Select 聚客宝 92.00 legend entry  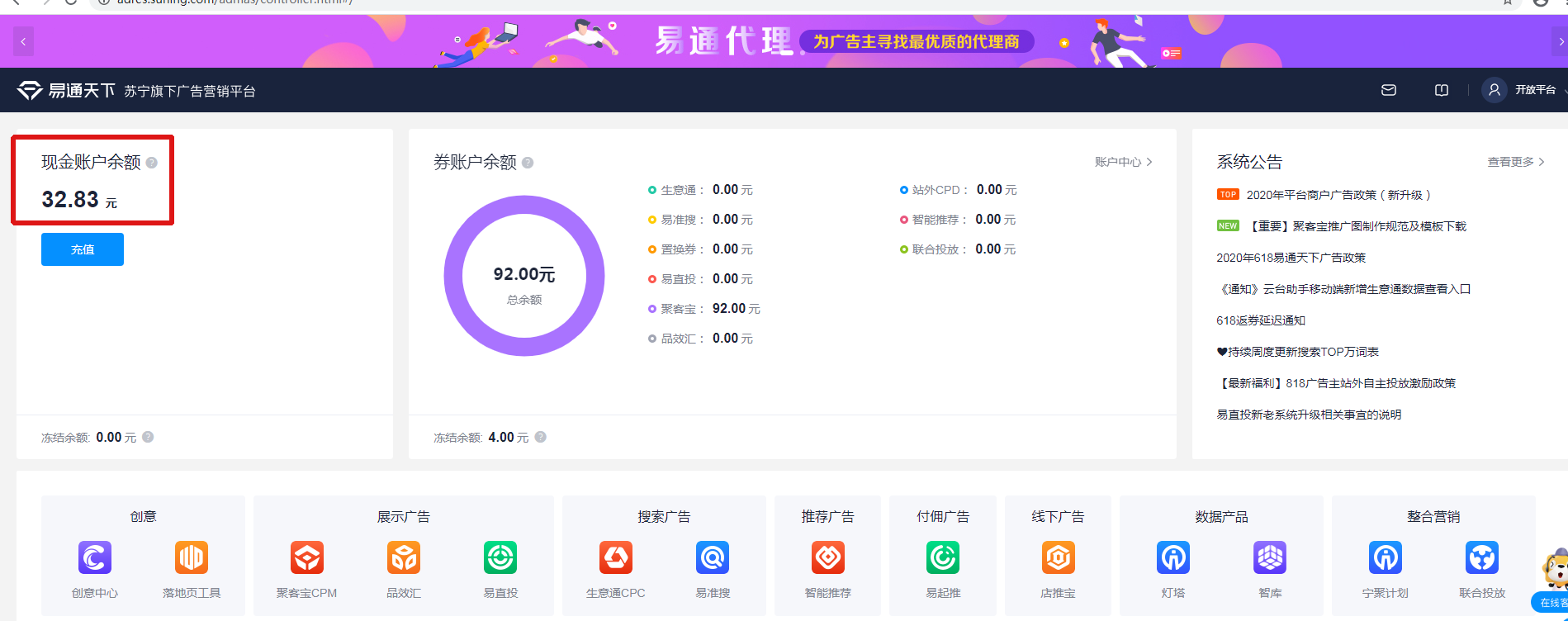(x=704, y=309)
